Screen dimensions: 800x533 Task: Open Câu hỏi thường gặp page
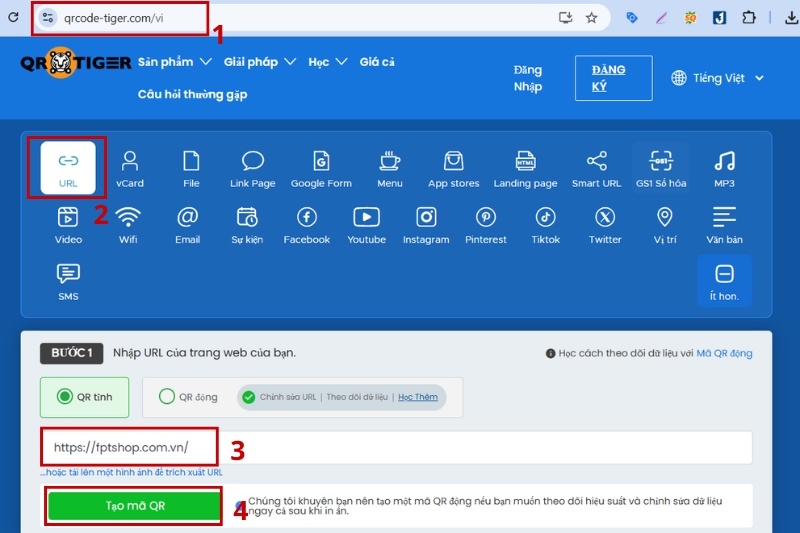pos(192,94)
